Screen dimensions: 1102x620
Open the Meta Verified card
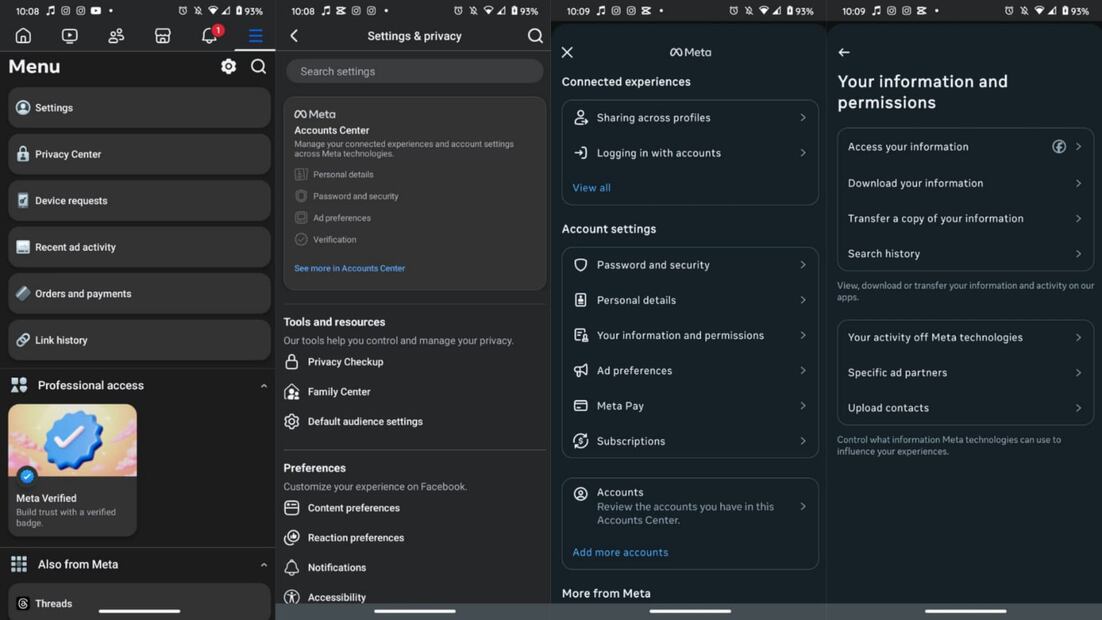point(72,469)
